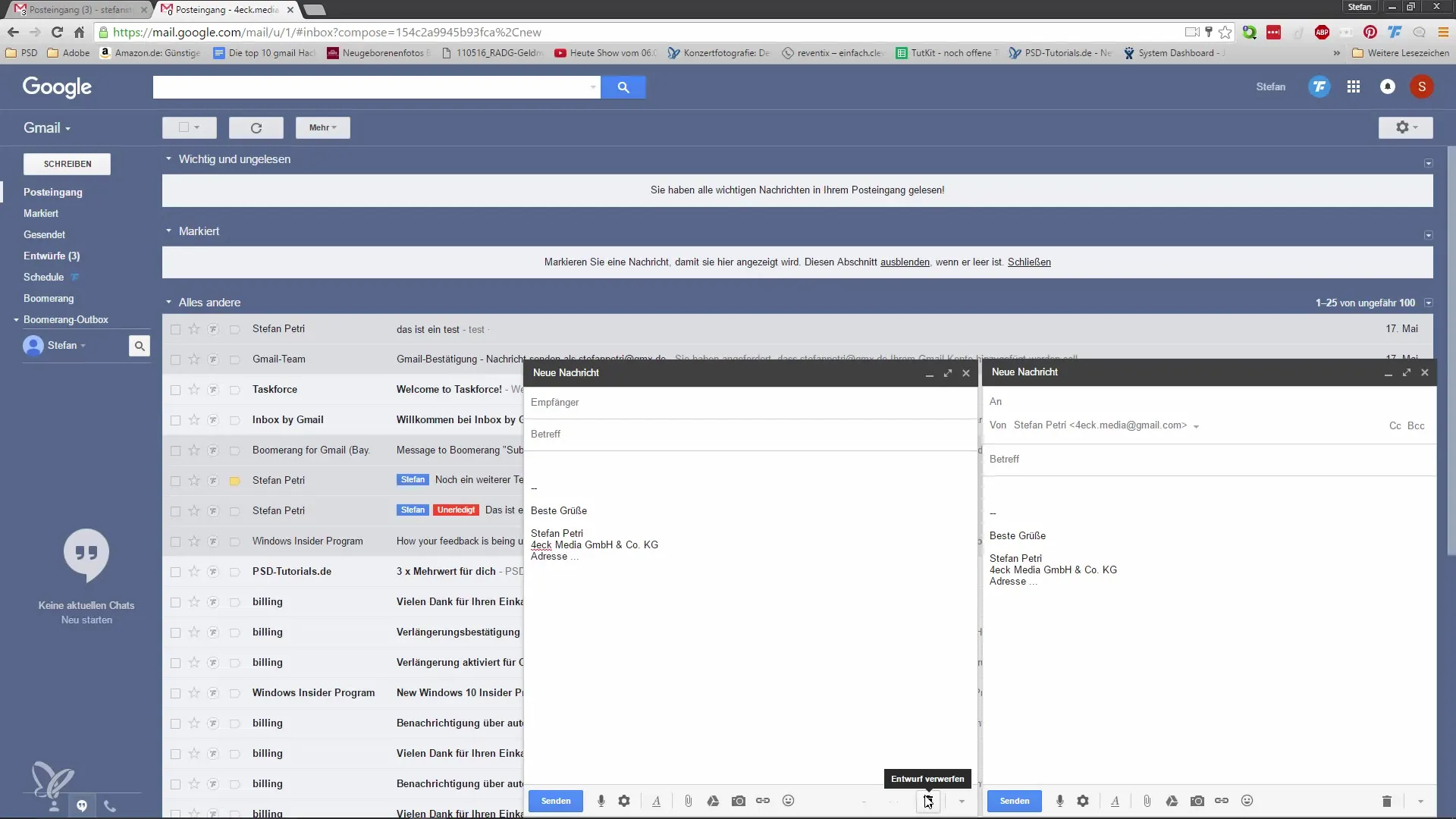Bookmark this page with the star icon
Viewport: 1456px width, 819px height.
click(x=1225, y=32)
